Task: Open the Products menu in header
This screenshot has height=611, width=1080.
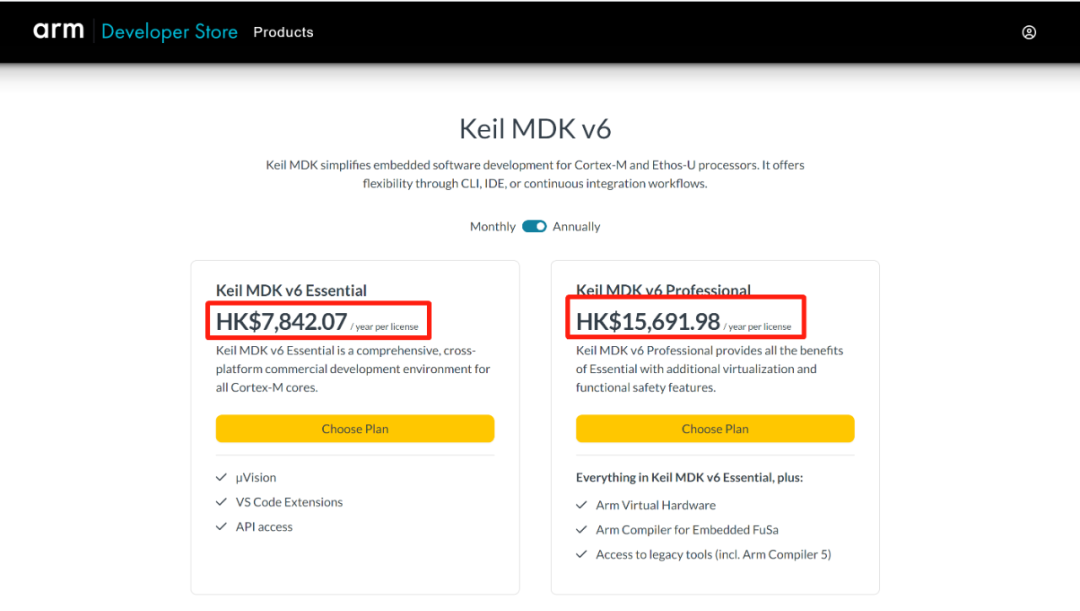Action: click(283, 32)
